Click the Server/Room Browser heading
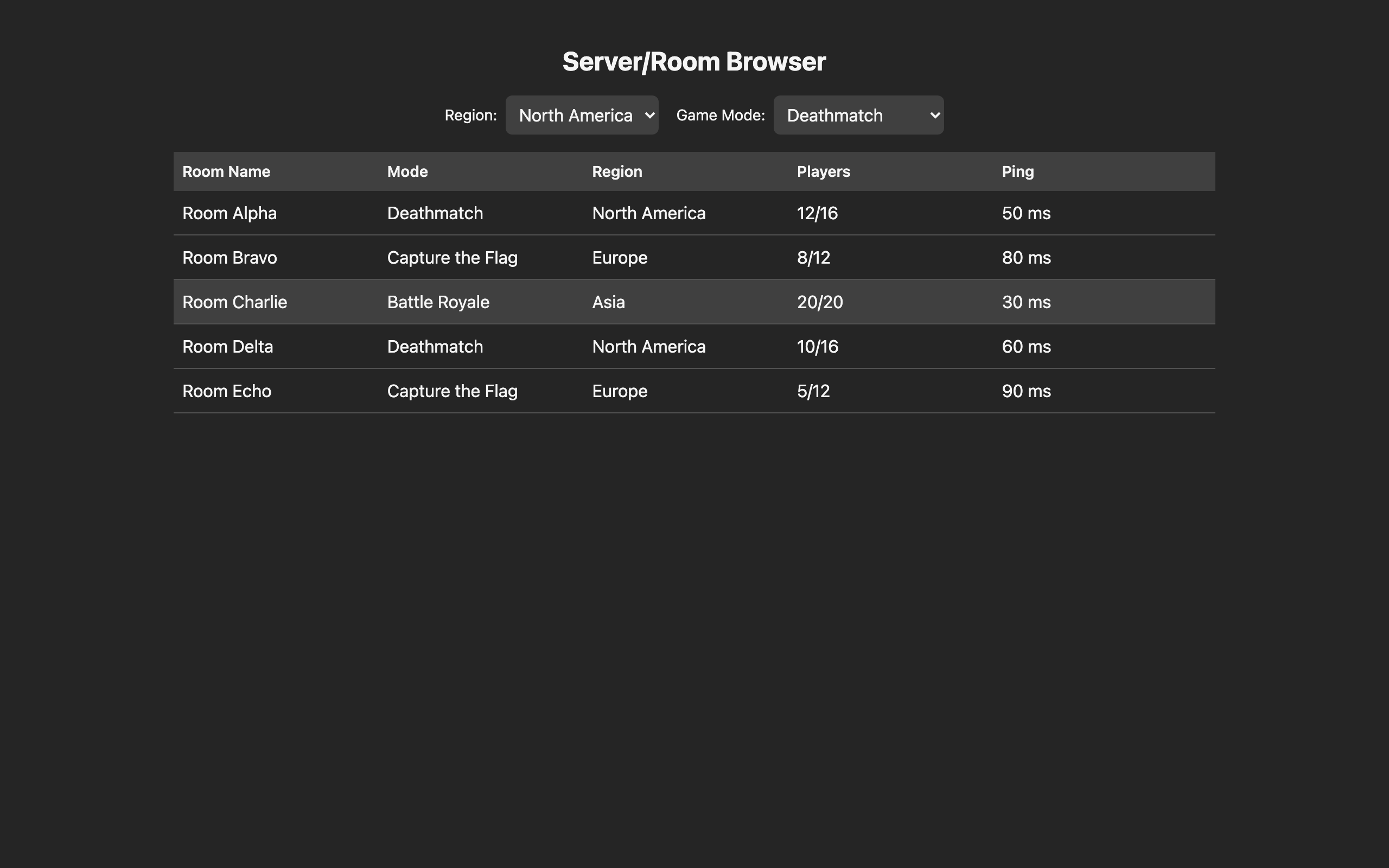The width and height of the screenshot is (1389, 868). pyautogui.click(x=694, y=62)
